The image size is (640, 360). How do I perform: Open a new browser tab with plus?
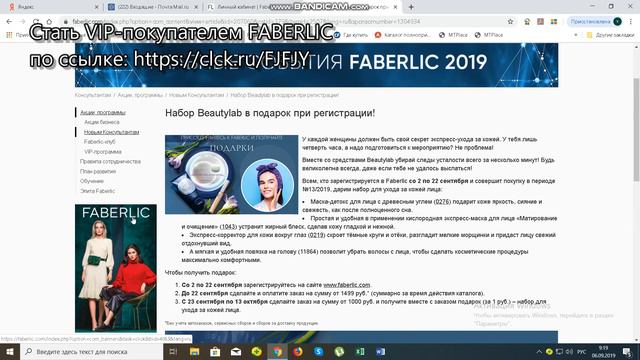pyautogui.click(x=411, y=7)
